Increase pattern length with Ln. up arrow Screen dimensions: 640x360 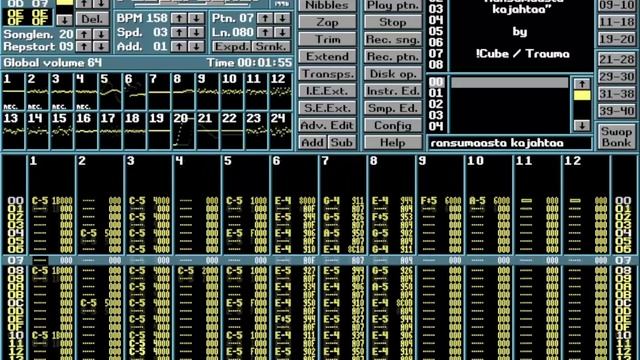click(265, 32)
